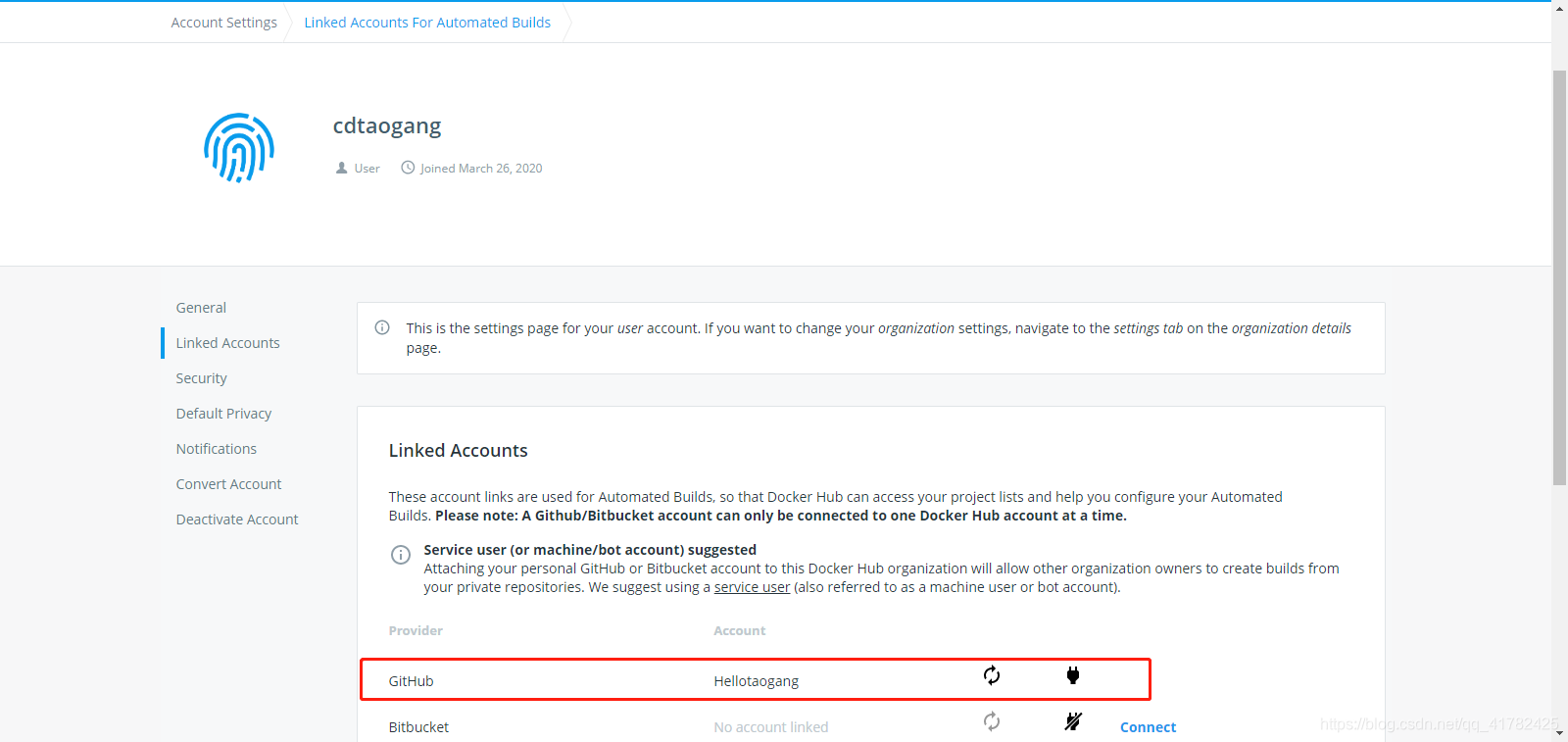Open Account Settings breadcrumb
1568x742 pixels.
[224, 22]
